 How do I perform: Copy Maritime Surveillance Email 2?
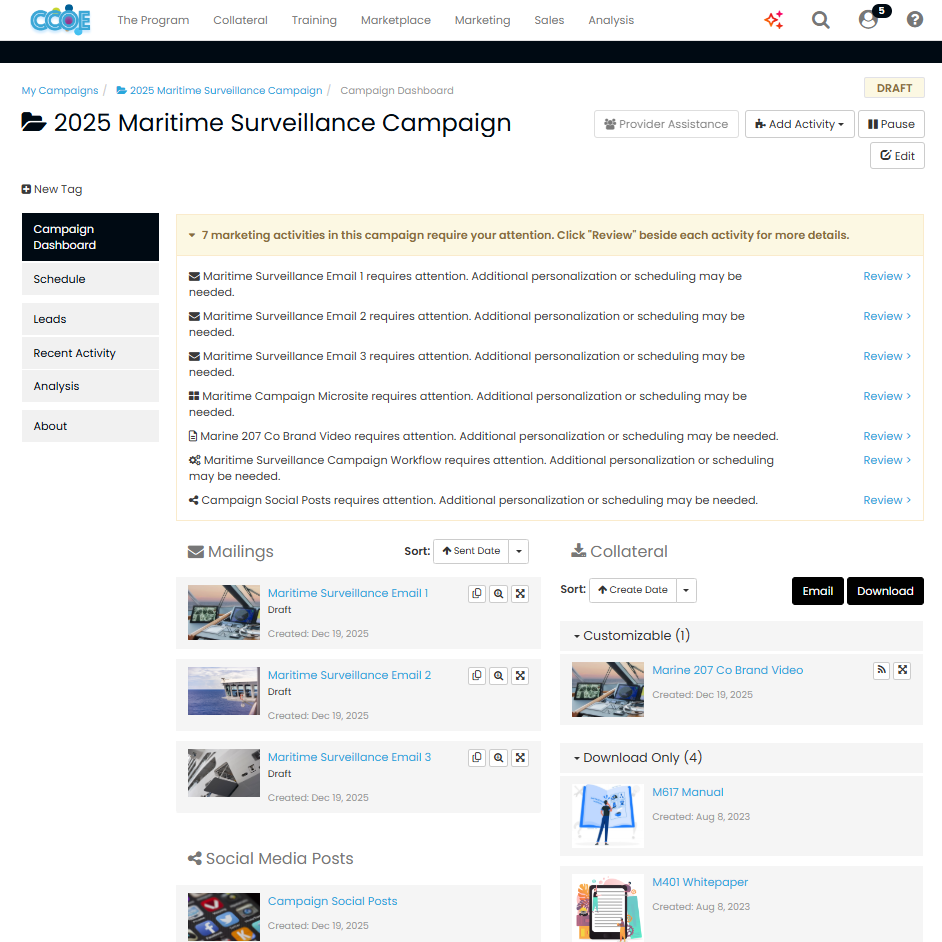pos(477,676)
